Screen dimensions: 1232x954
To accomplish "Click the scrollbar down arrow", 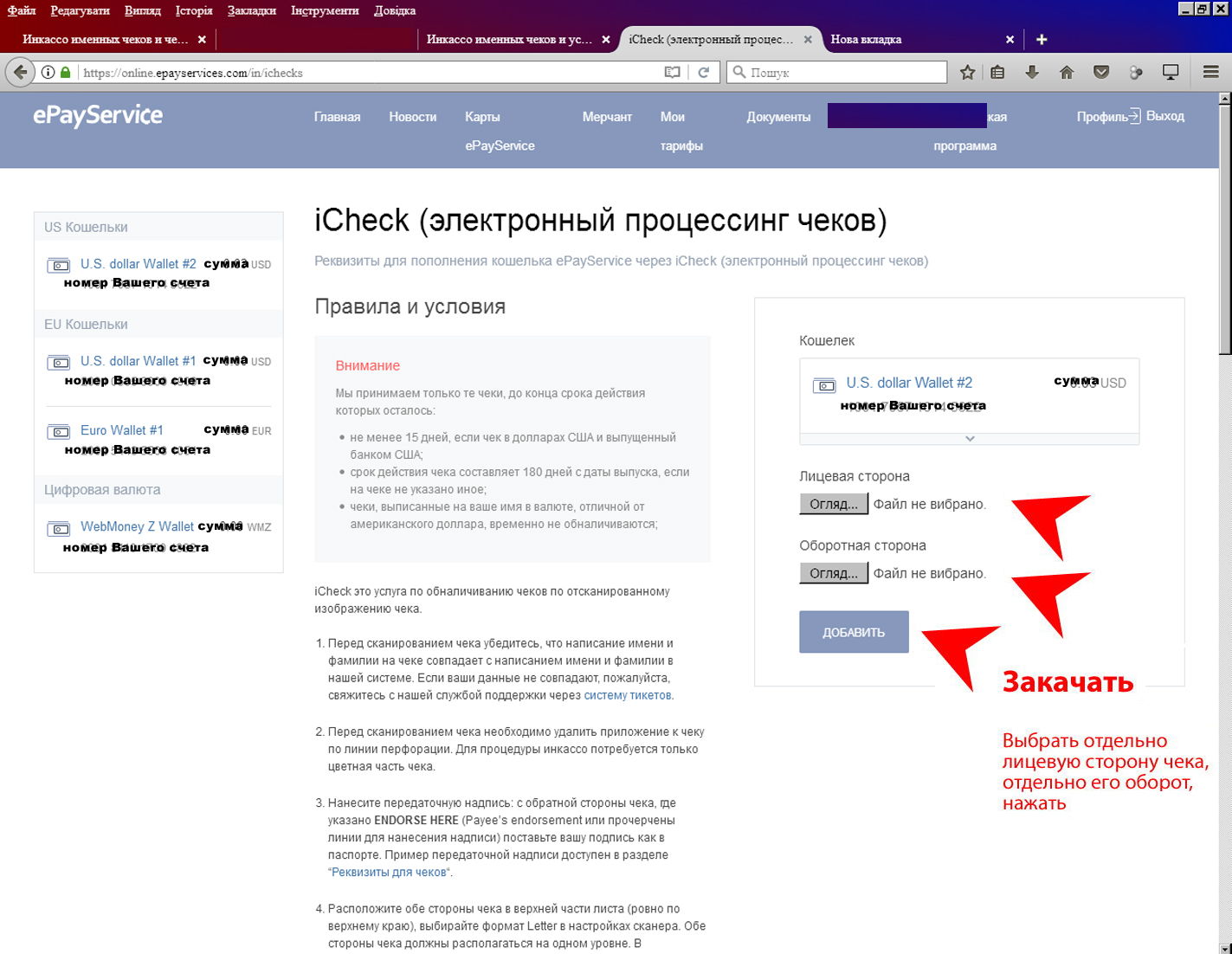I will tap(1225, 947).
